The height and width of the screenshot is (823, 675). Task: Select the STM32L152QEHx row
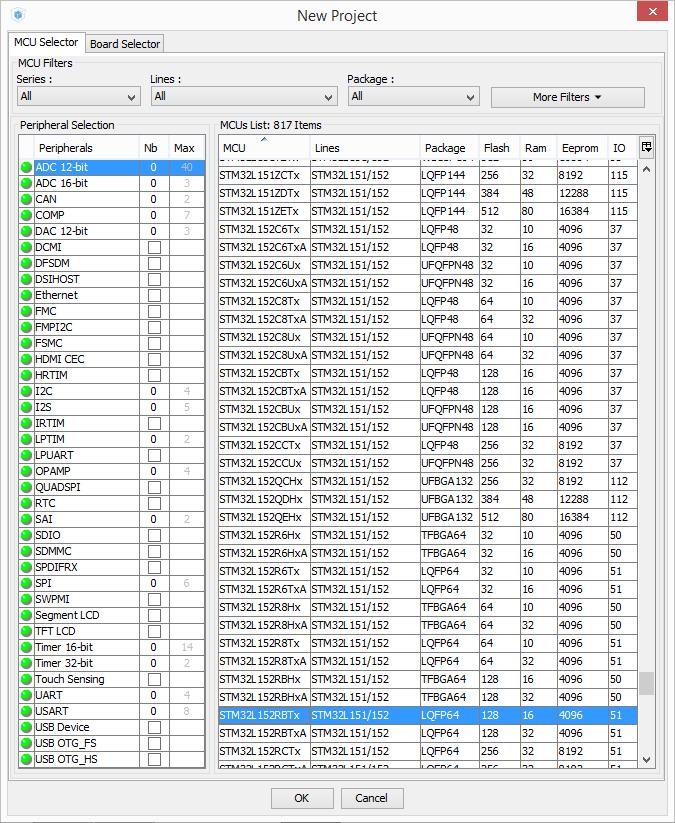click(x=428, y=518)
